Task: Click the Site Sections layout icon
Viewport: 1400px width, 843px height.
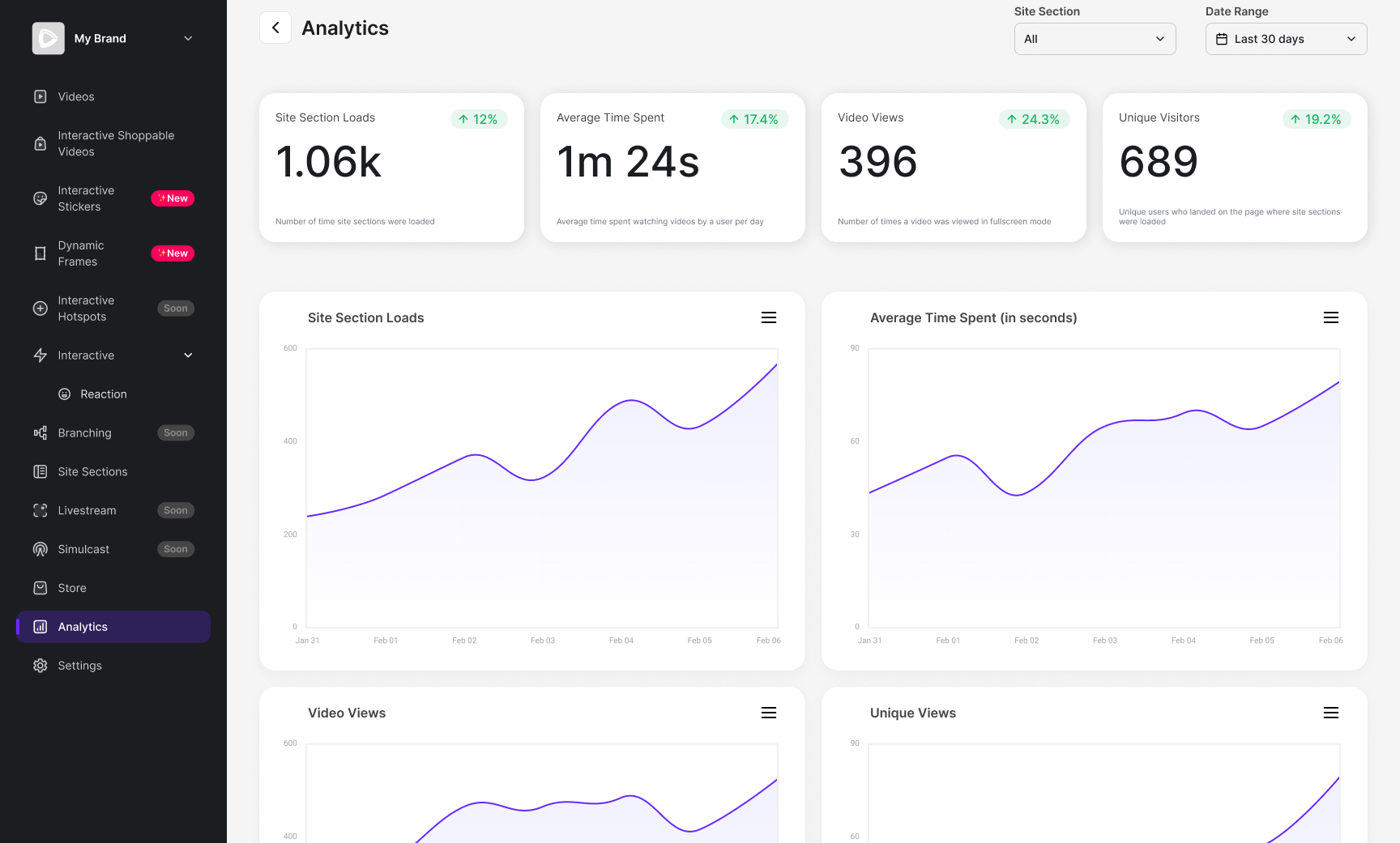Action: coord(41,472)
